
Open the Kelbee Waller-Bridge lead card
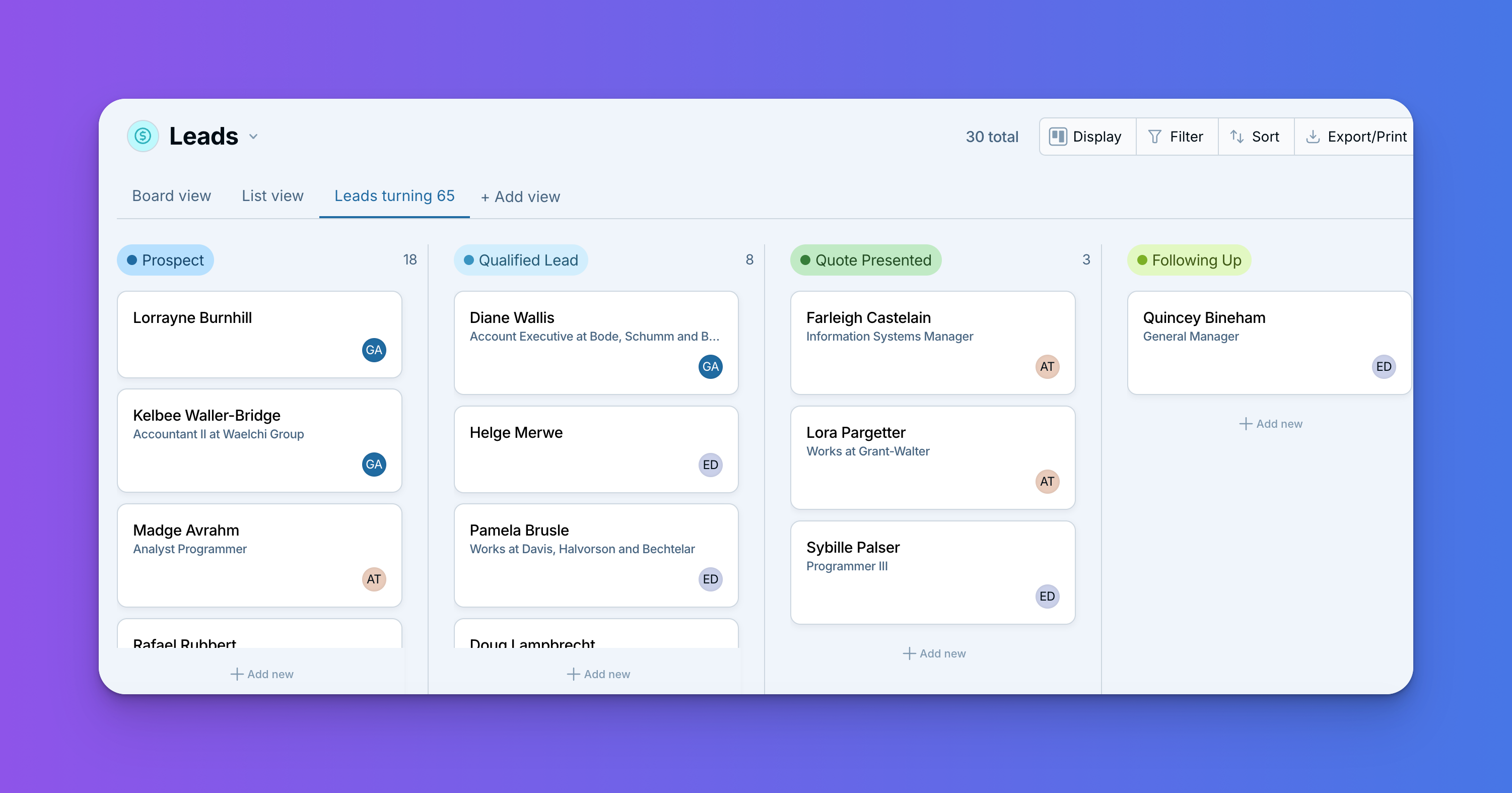pyautogui.click(x=259, y=440)
